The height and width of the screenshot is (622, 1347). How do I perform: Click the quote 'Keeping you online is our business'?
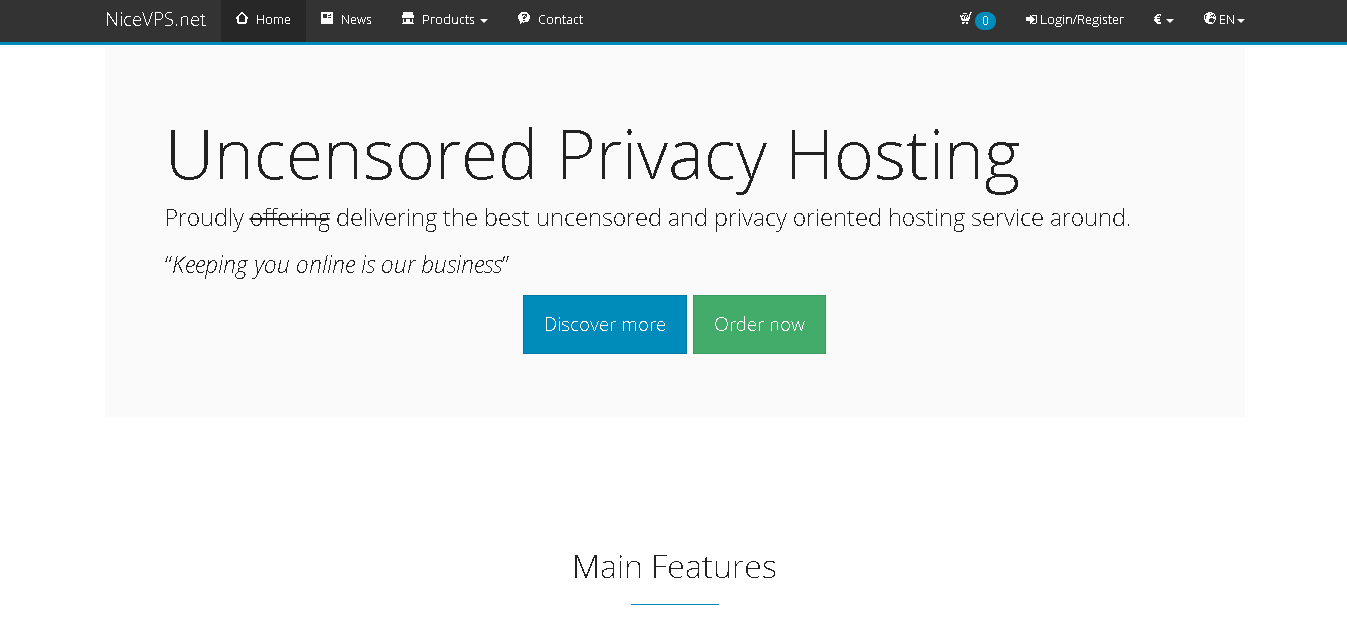point(337,265)
